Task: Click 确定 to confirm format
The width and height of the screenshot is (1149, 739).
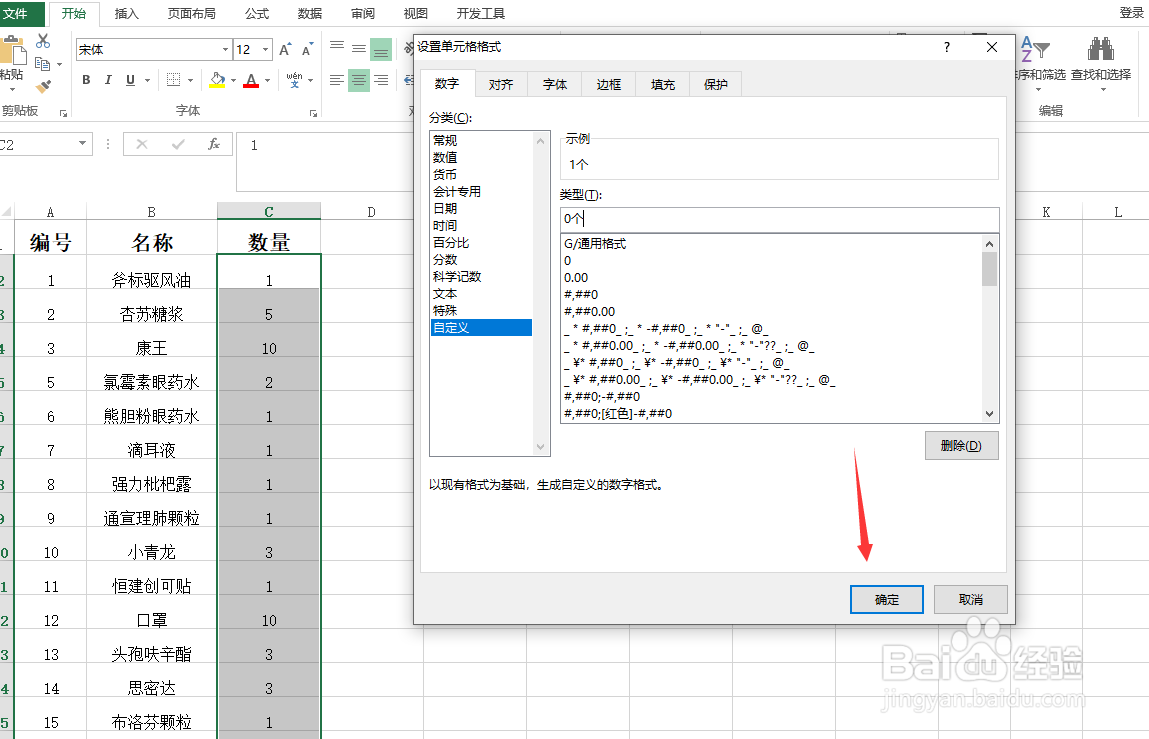Action: 887,600
